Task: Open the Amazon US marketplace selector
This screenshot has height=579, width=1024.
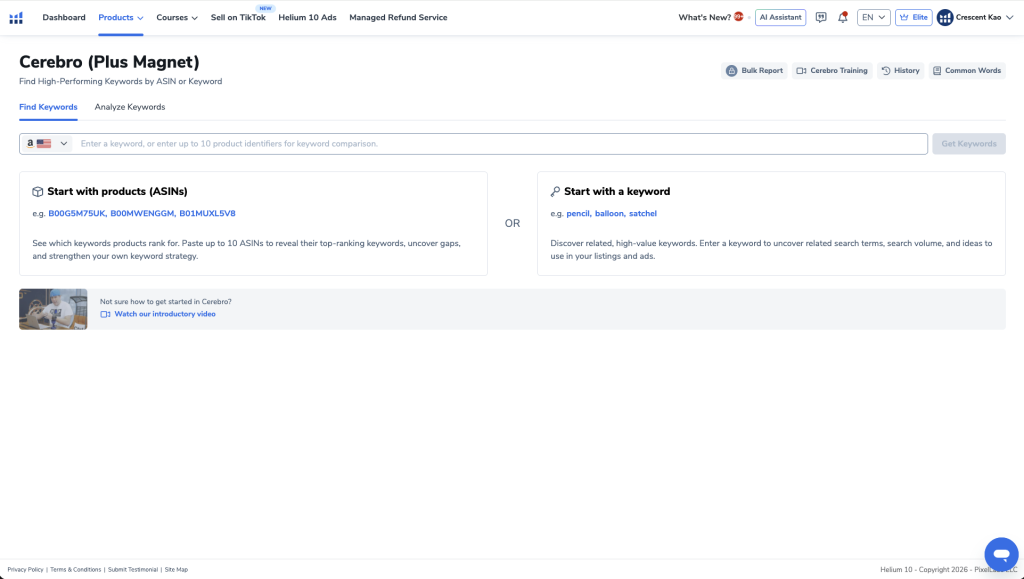Action: click(x=47, y=144)
